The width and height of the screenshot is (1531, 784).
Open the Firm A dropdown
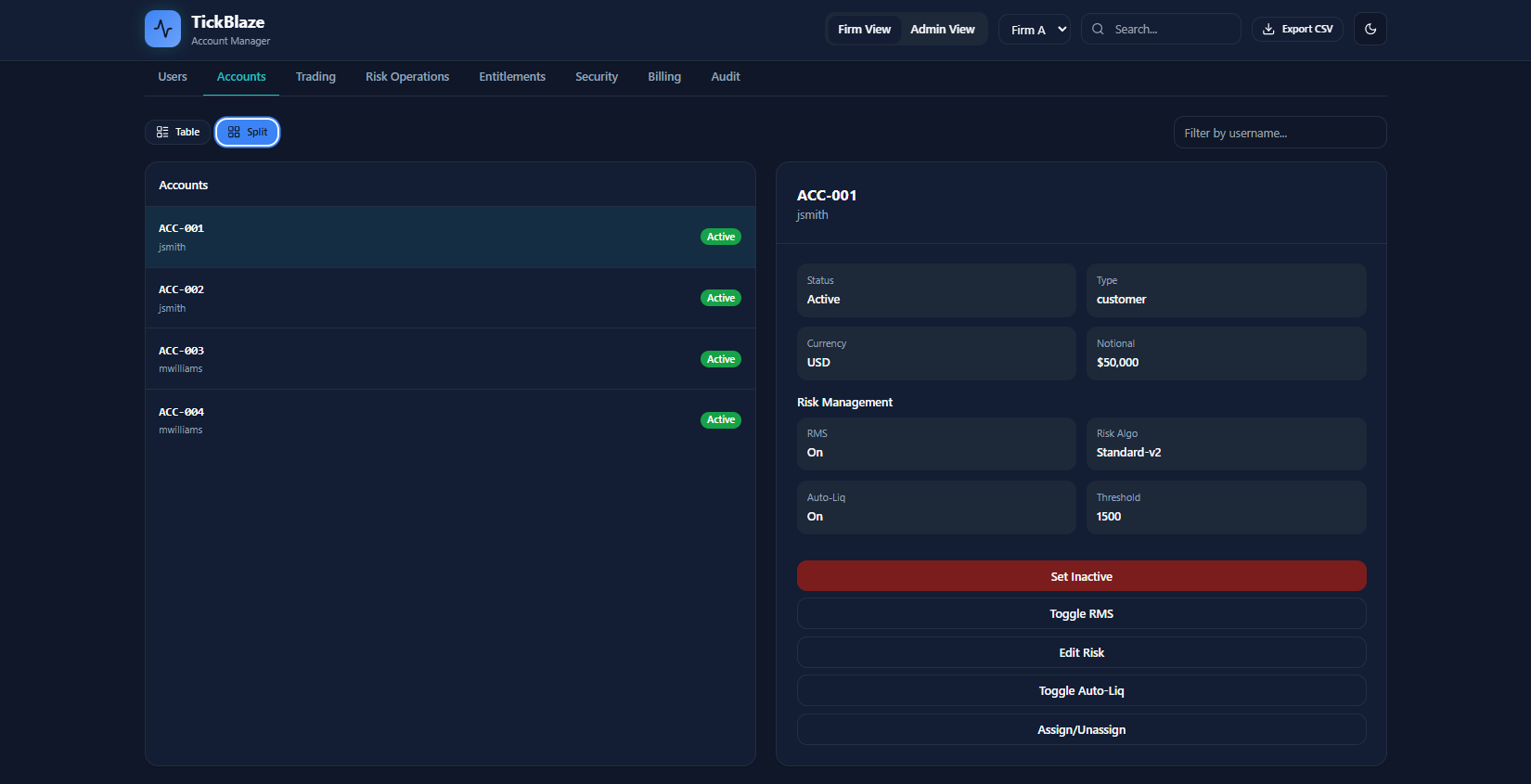[x=1035, y=30]
